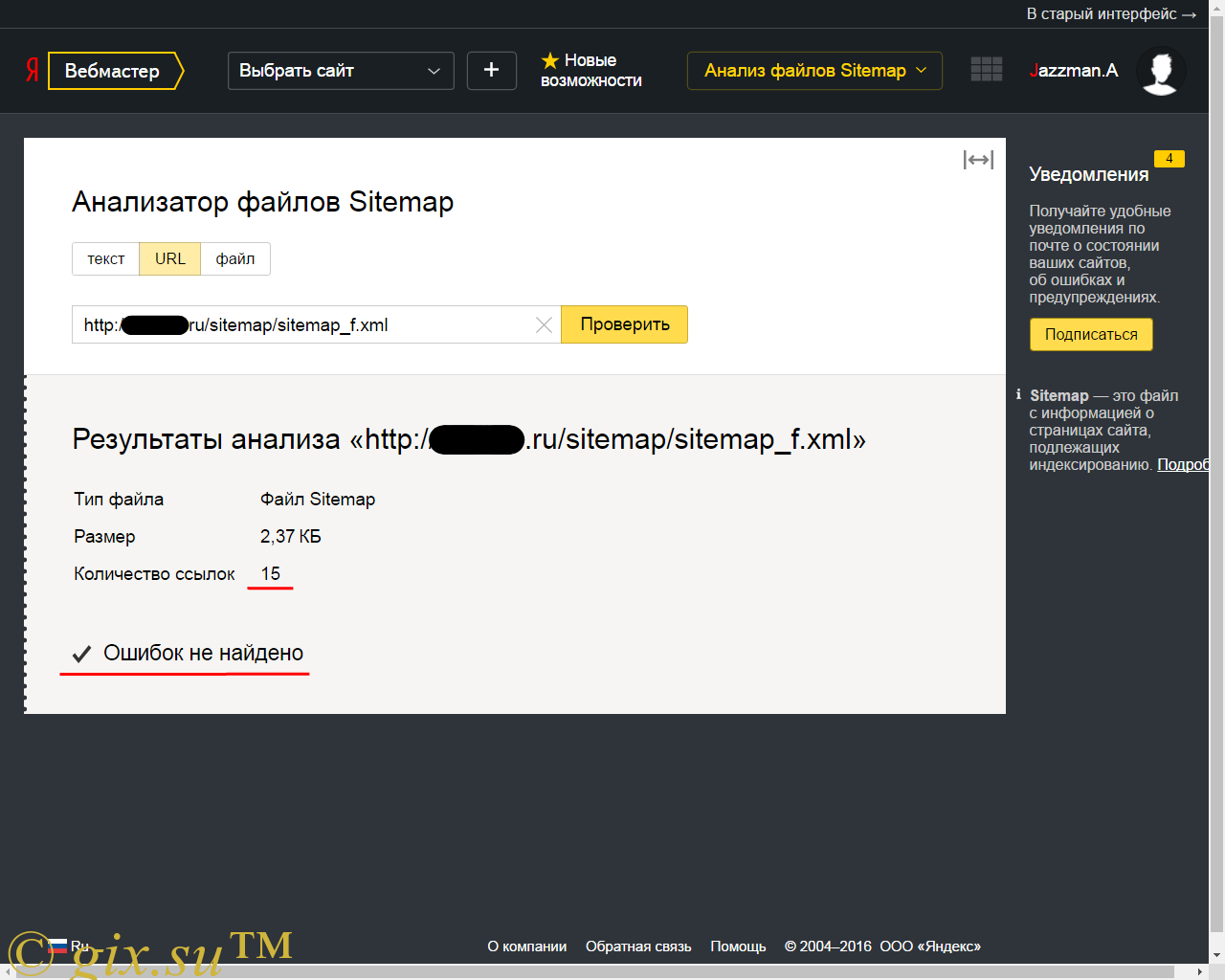Click the Ошибок не найдено status
This screenshot has width=1225, height=980.
coord(204,654)
